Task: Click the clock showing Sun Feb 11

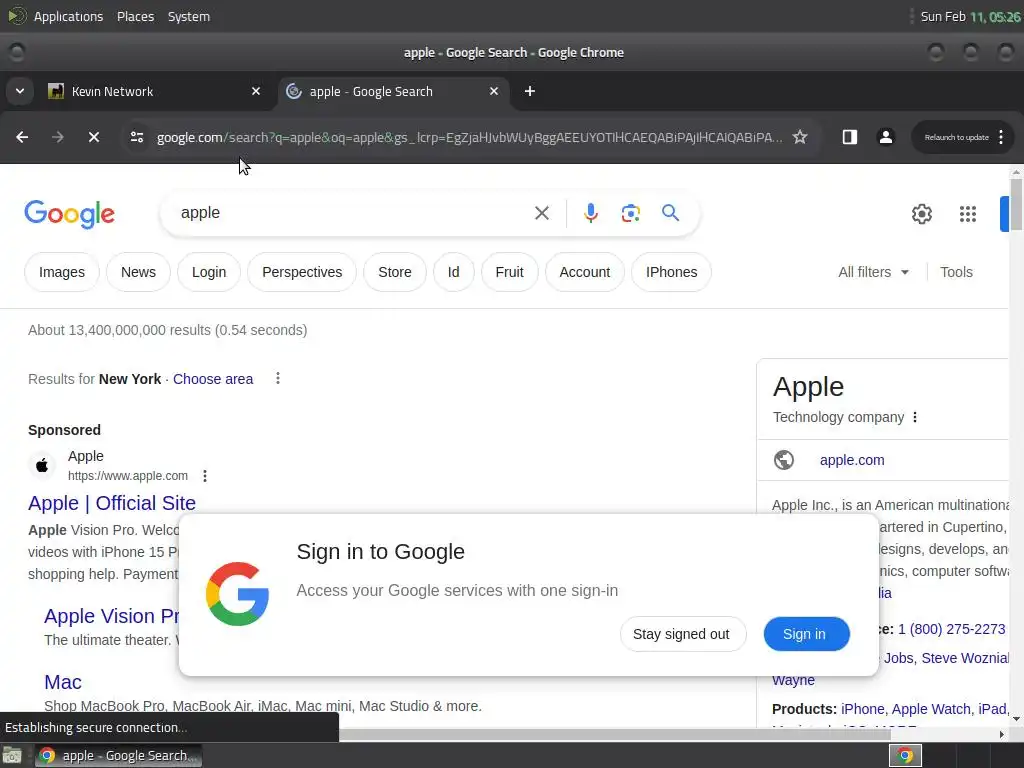Action: 970,16
